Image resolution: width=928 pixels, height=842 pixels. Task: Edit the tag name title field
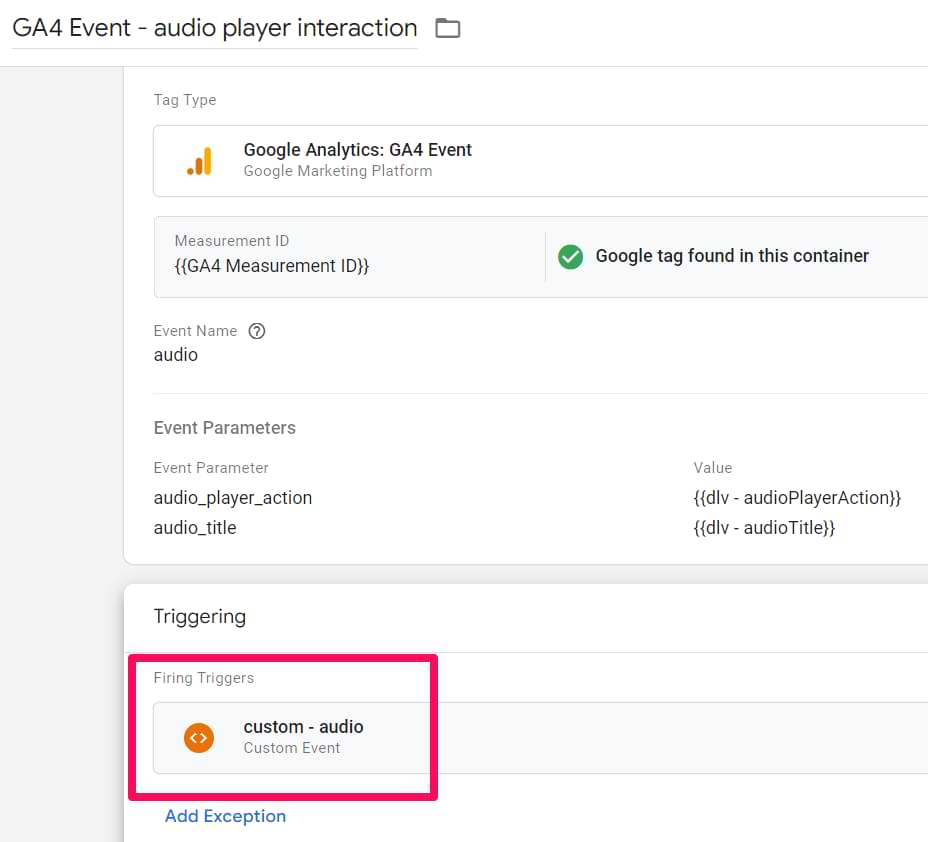(215, 28)
